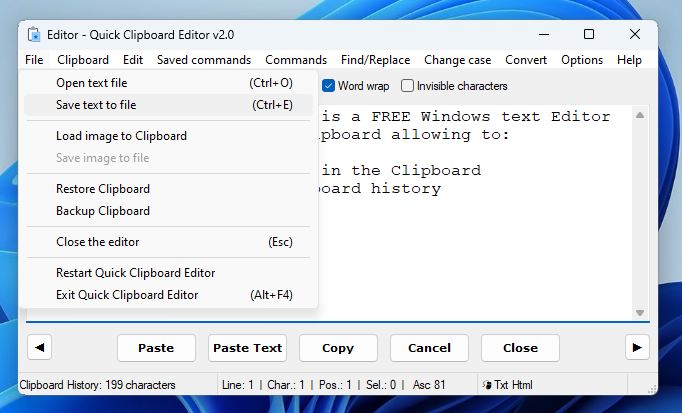682x413 pixels.
Task: Open the Saved commands menu
Action: 204,60
